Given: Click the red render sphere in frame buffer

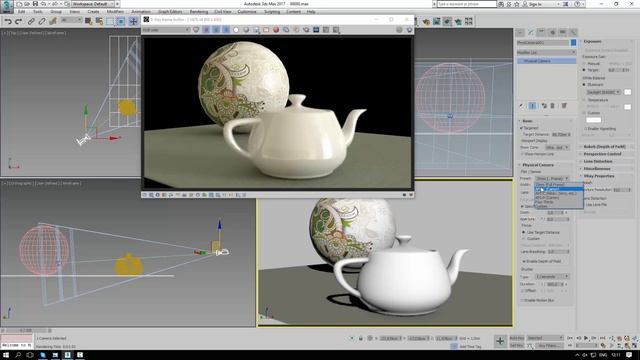Looking at the screenshot, I should (276, 30).
